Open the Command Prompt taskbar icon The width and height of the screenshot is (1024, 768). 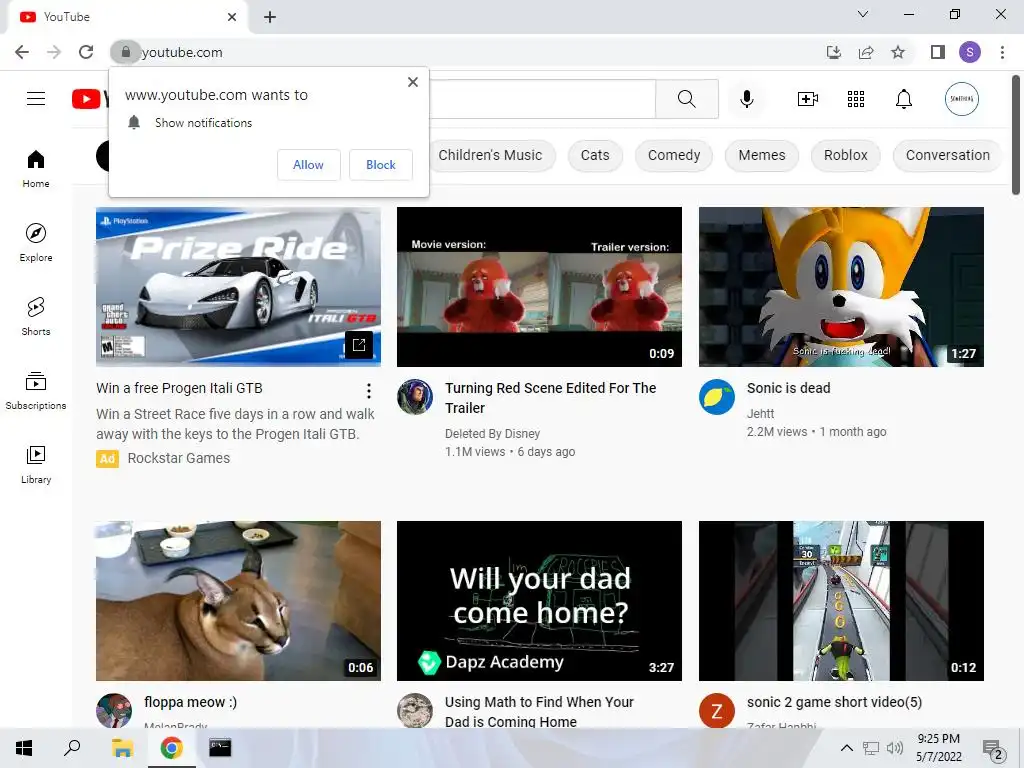(x=220, y=748)
